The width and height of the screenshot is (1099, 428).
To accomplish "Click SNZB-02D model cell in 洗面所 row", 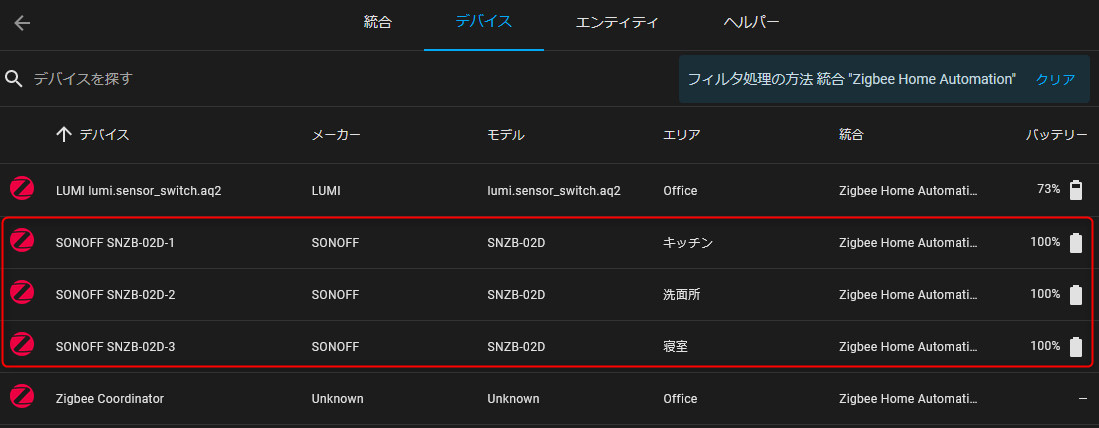I will [x=517, y=294].
